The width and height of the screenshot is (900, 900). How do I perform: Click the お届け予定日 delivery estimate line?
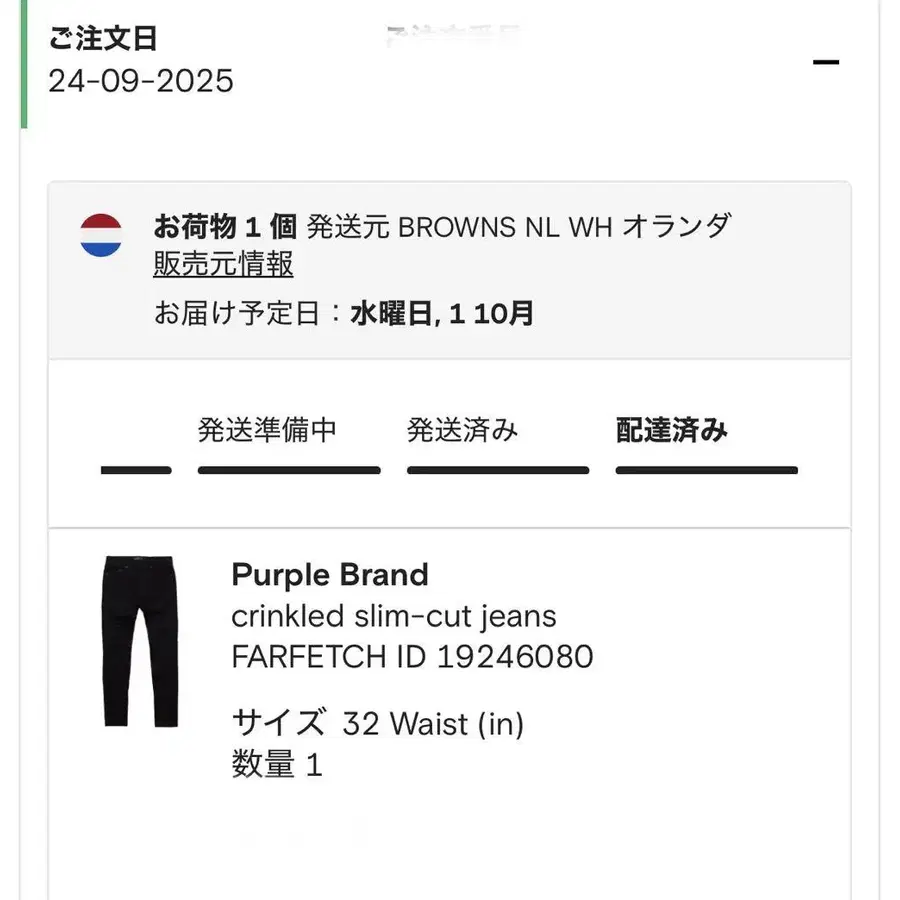point(343,314)
